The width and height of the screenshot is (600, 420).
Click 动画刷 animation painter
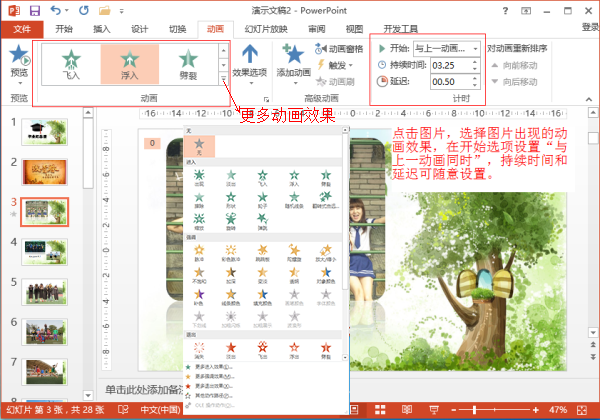[x=335, y=81]
